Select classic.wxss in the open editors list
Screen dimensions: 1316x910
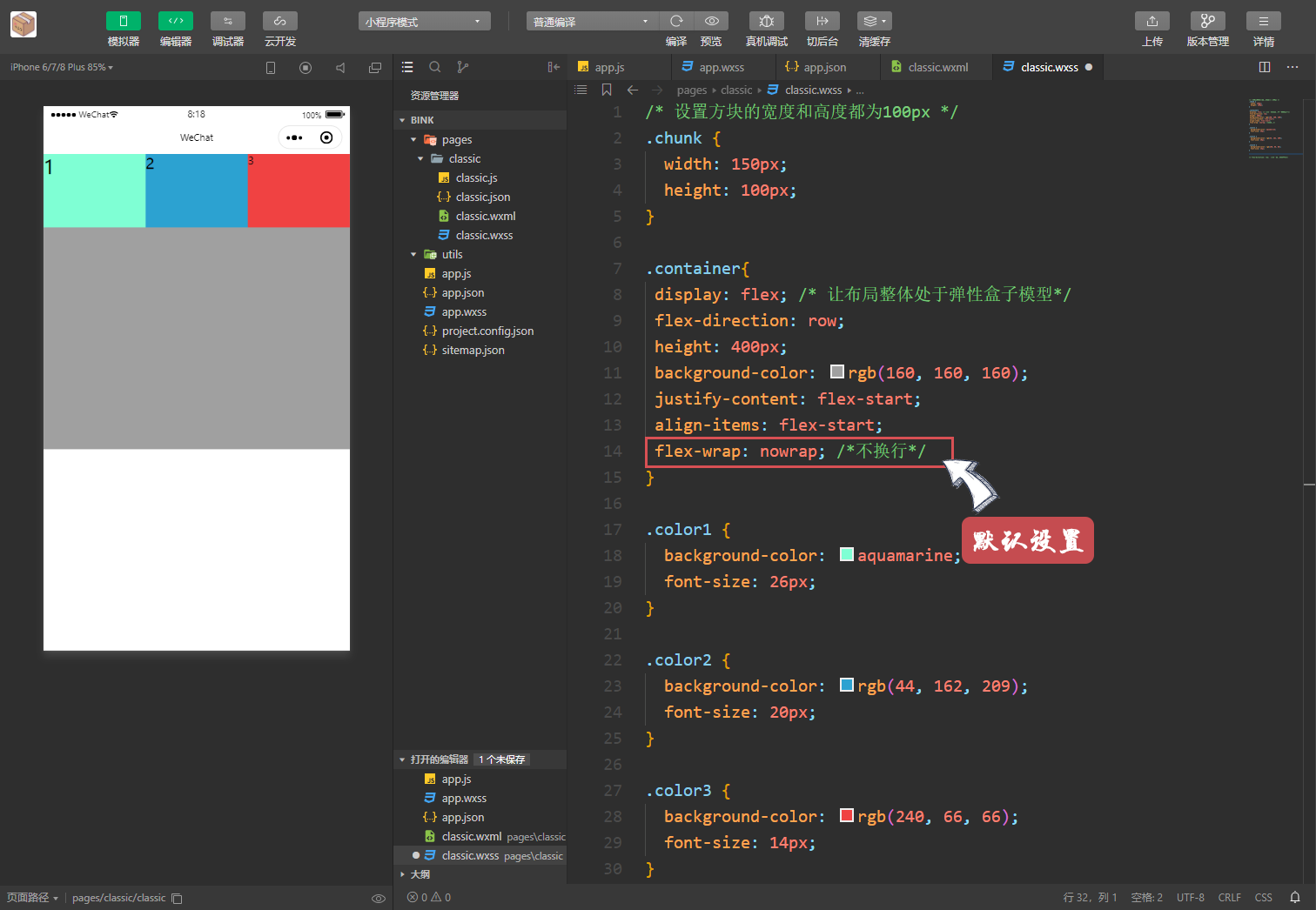(480, 855)
